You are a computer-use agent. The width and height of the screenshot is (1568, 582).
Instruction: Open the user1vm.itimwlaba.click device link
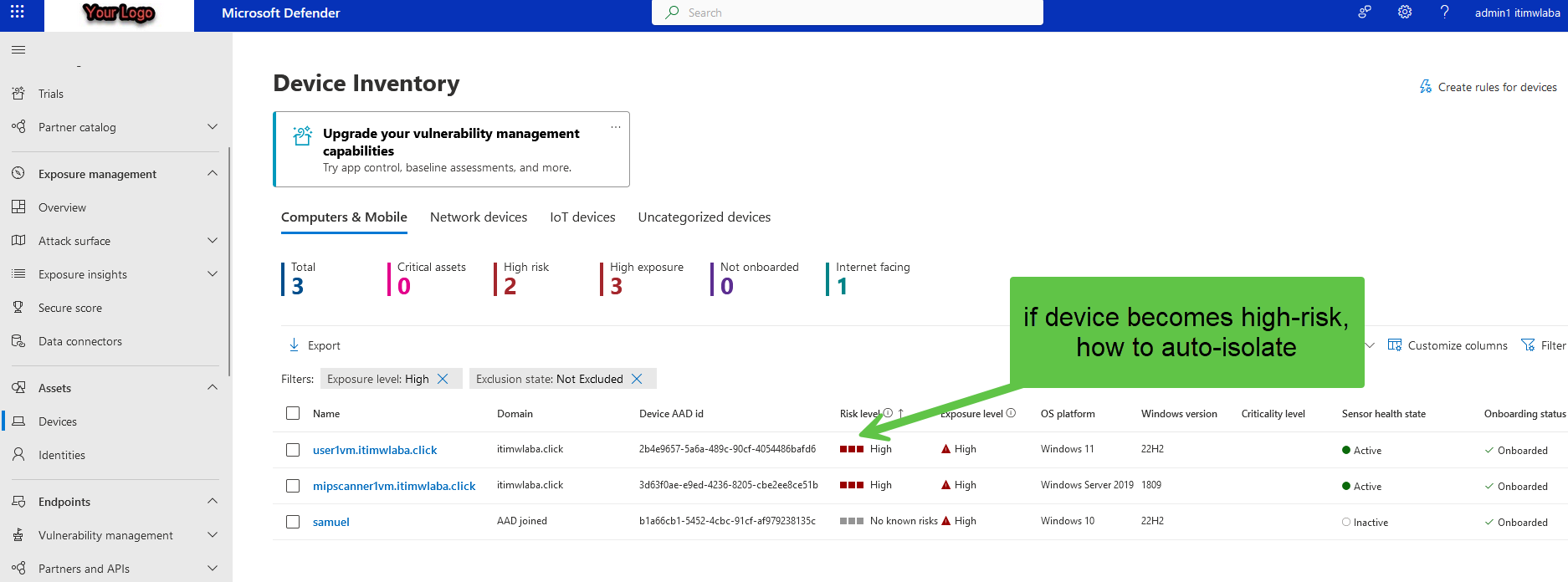[x=375, y=450]
